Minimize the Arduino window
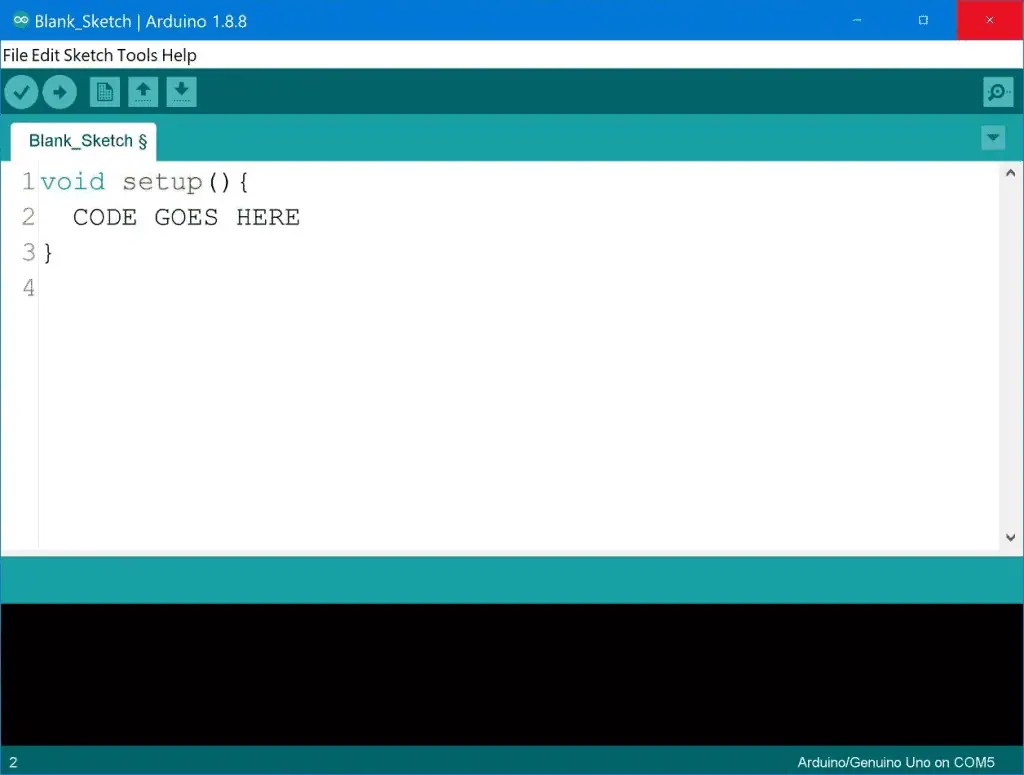 tap(857, 20)
